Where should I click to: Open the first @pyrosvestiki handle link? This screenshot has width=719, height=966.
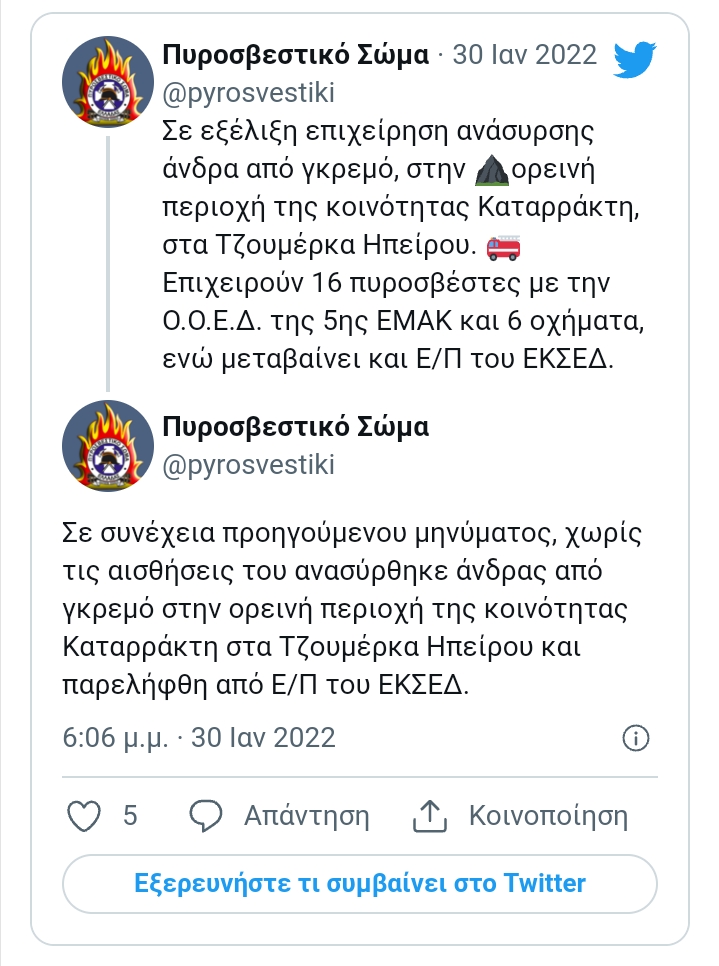(248, 93)
